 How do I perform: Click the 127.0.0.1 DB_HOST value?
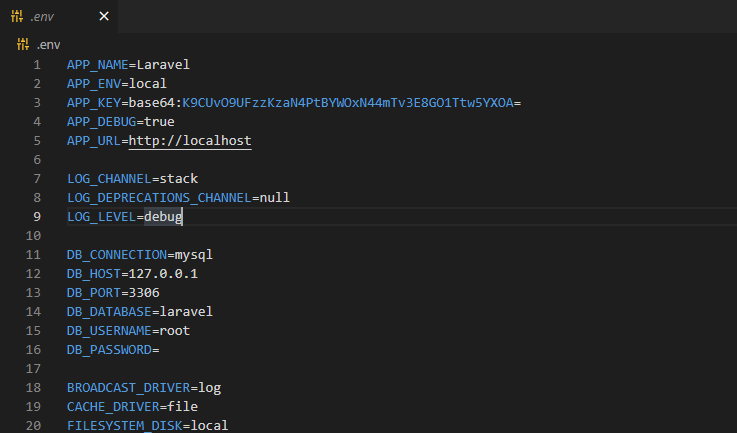click(163, 274)
